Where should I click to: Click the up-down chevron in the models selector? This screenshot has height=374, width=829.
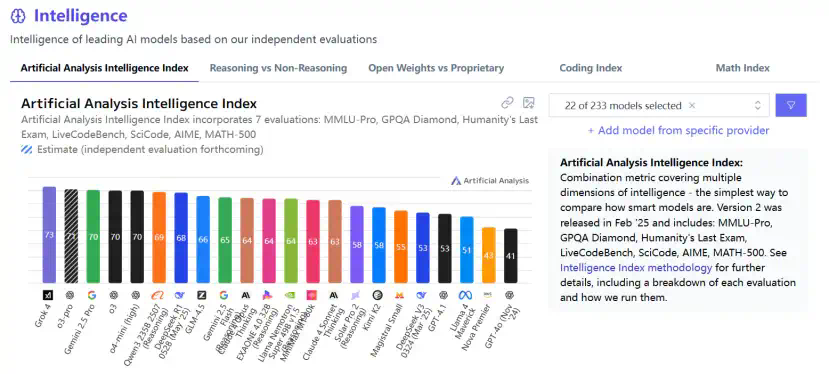[x=758, y=105]
